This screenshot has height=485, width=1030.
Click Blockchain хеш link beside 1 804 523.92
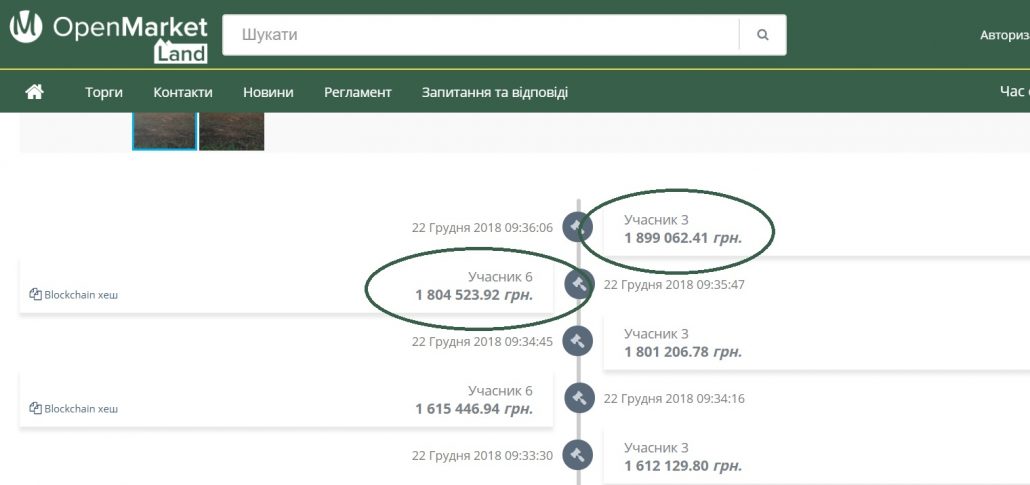click(x=81, y=295)
